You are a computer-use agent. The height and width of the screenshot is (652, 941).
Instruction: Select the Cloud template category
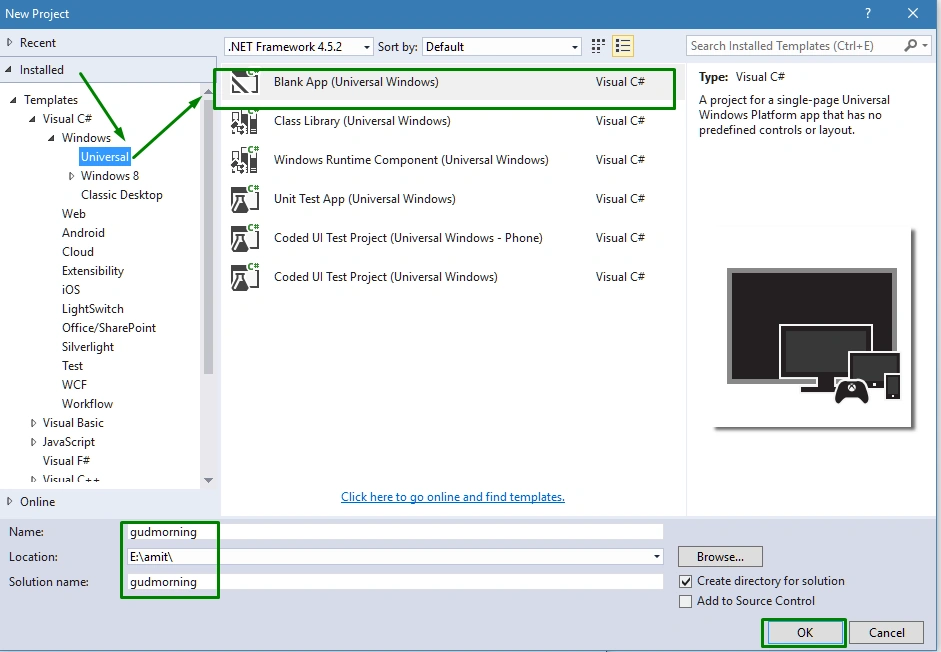[x=77, y=252]
